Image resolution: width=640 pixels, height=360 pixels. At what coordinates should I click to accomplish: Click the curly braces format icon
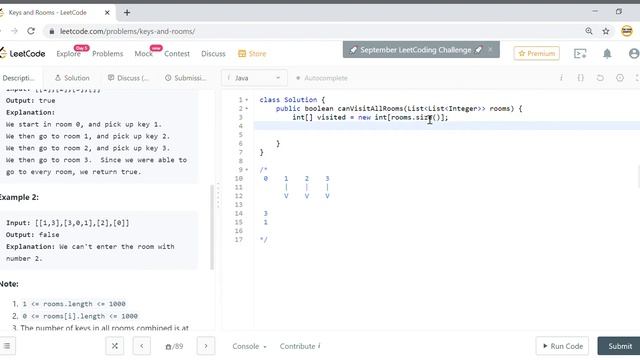click(580, 78)
